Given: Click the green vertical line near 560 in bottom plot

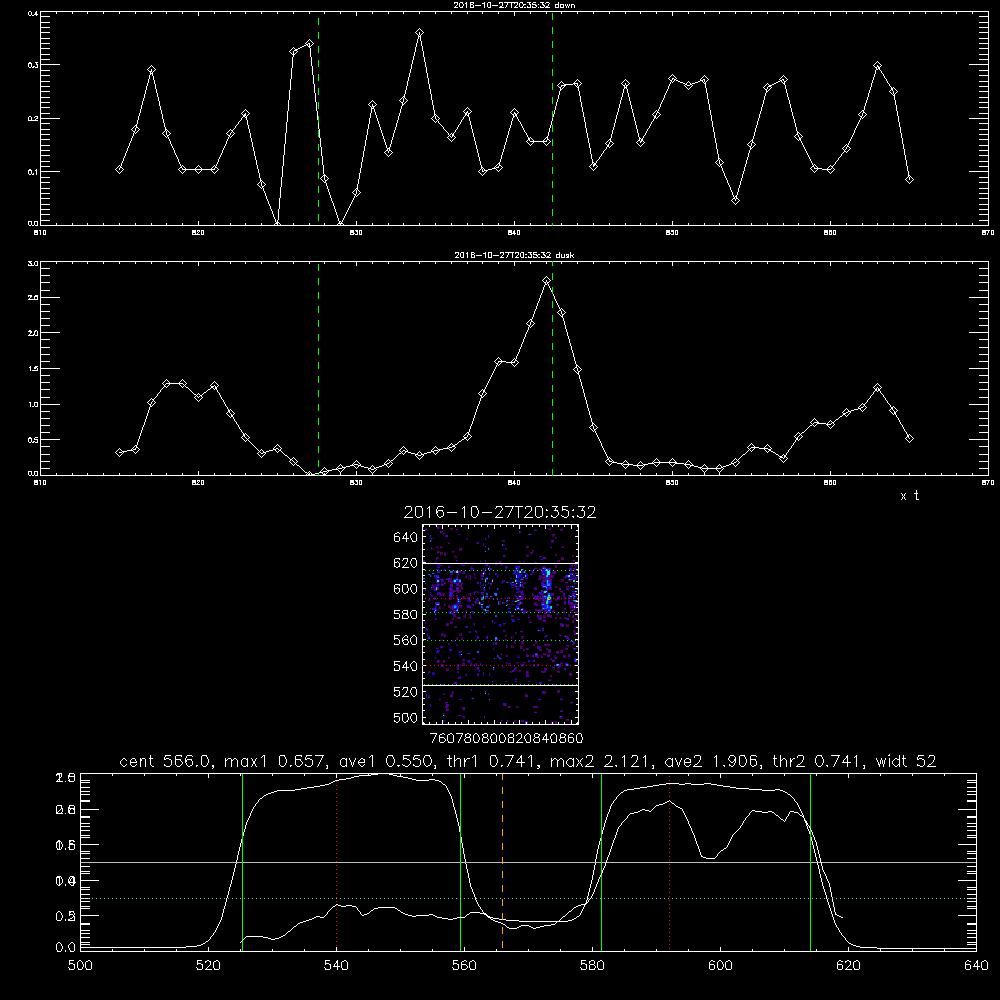Looking at the screenshot, I should (460, 861).
